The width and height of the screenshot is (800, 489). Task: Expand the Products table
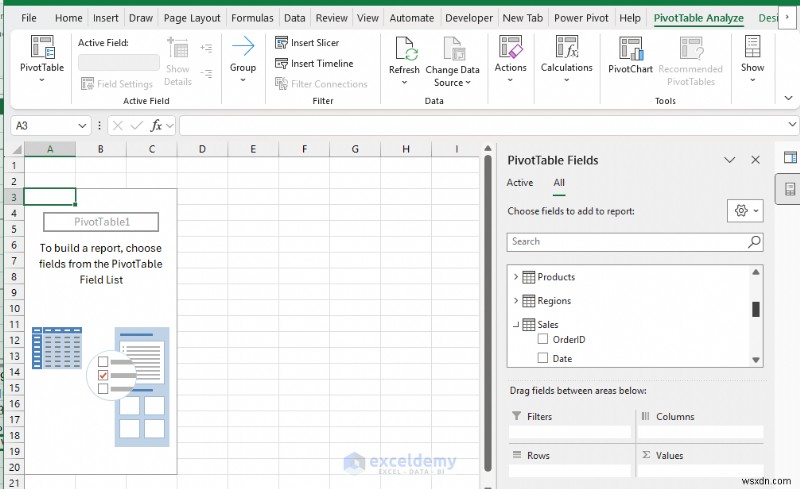click(x=515, y=277)
